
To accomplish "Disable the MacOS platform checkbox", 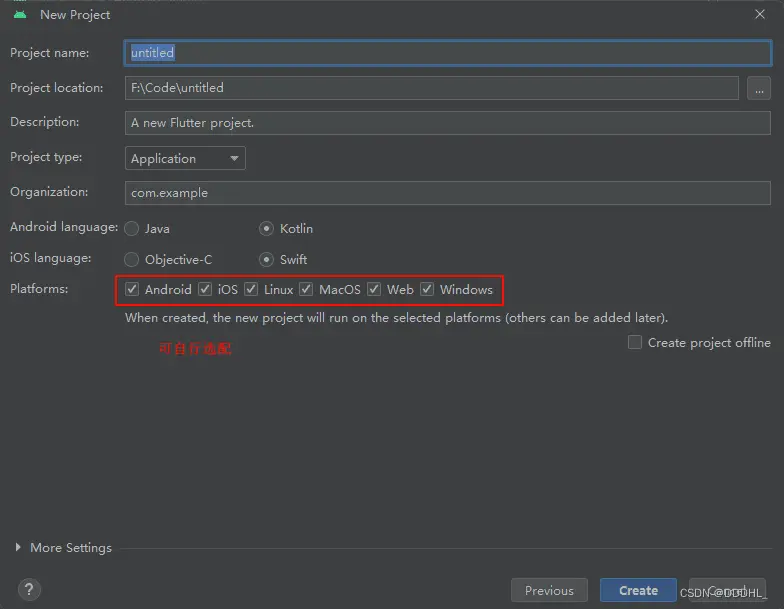I will (x=306, y=290).
